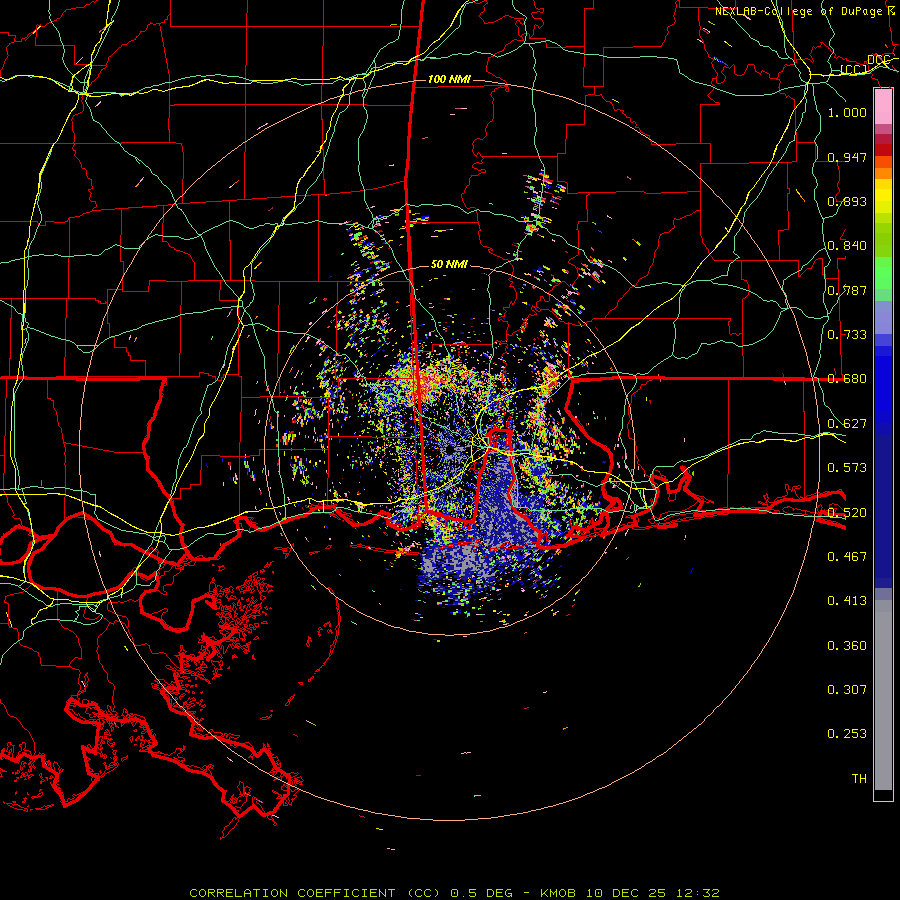900x900 pixels.
Task: Click the 0.253 color scale label
Action: [847, 734]
